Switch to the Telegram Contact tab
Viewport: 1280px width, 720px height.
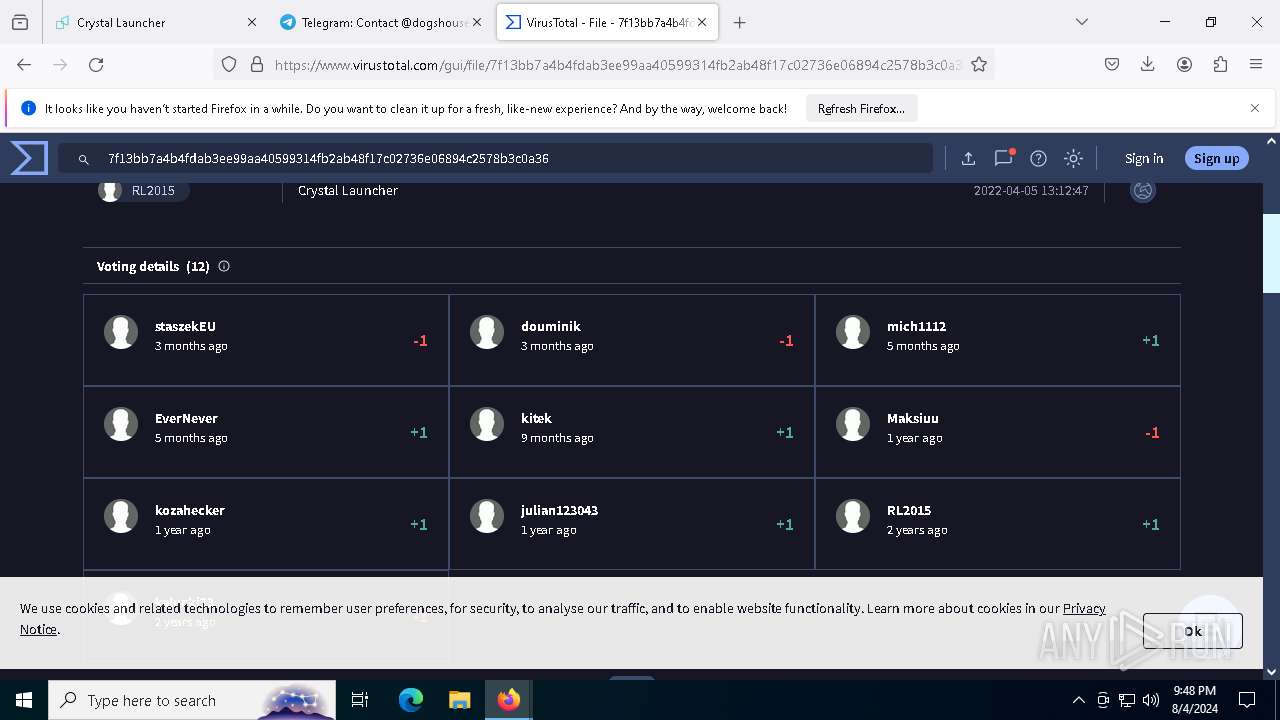pyautogui.click(x=381, y=22)
